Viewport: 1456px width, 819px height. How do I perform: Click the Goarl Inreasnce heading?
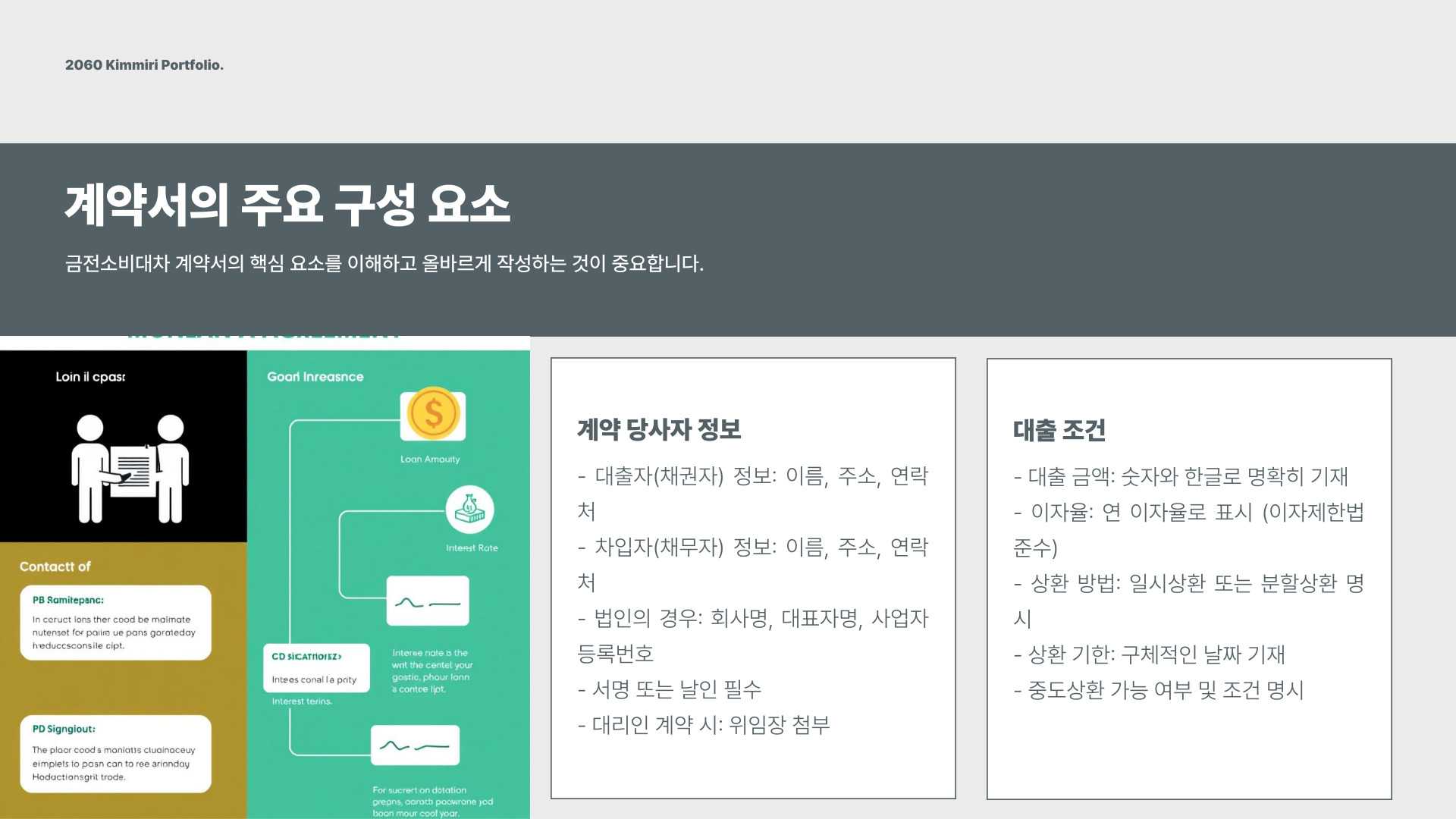(315, 377)
